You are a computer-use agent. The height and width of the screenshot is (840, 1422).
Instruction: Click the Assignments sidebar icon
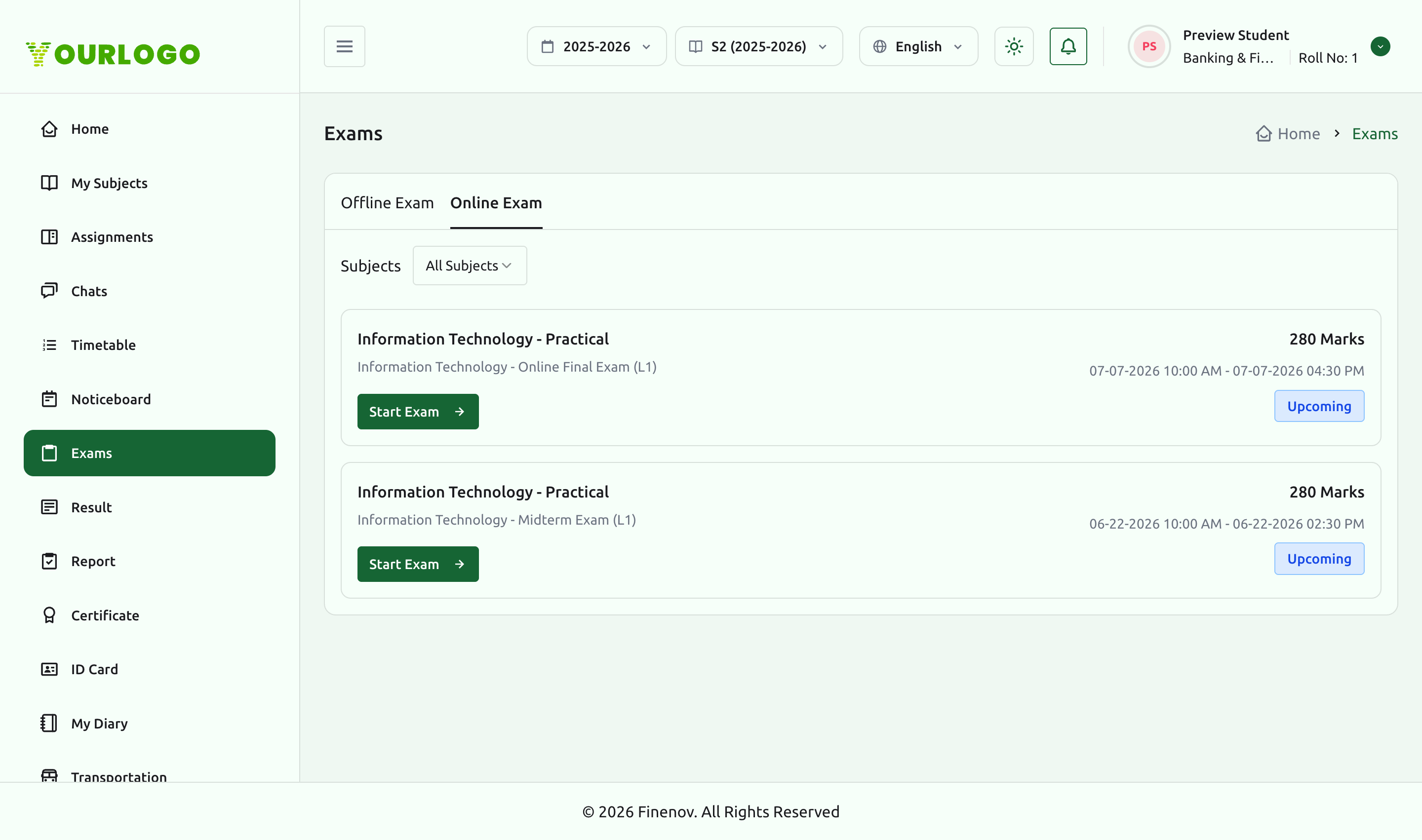pos(49,236)
